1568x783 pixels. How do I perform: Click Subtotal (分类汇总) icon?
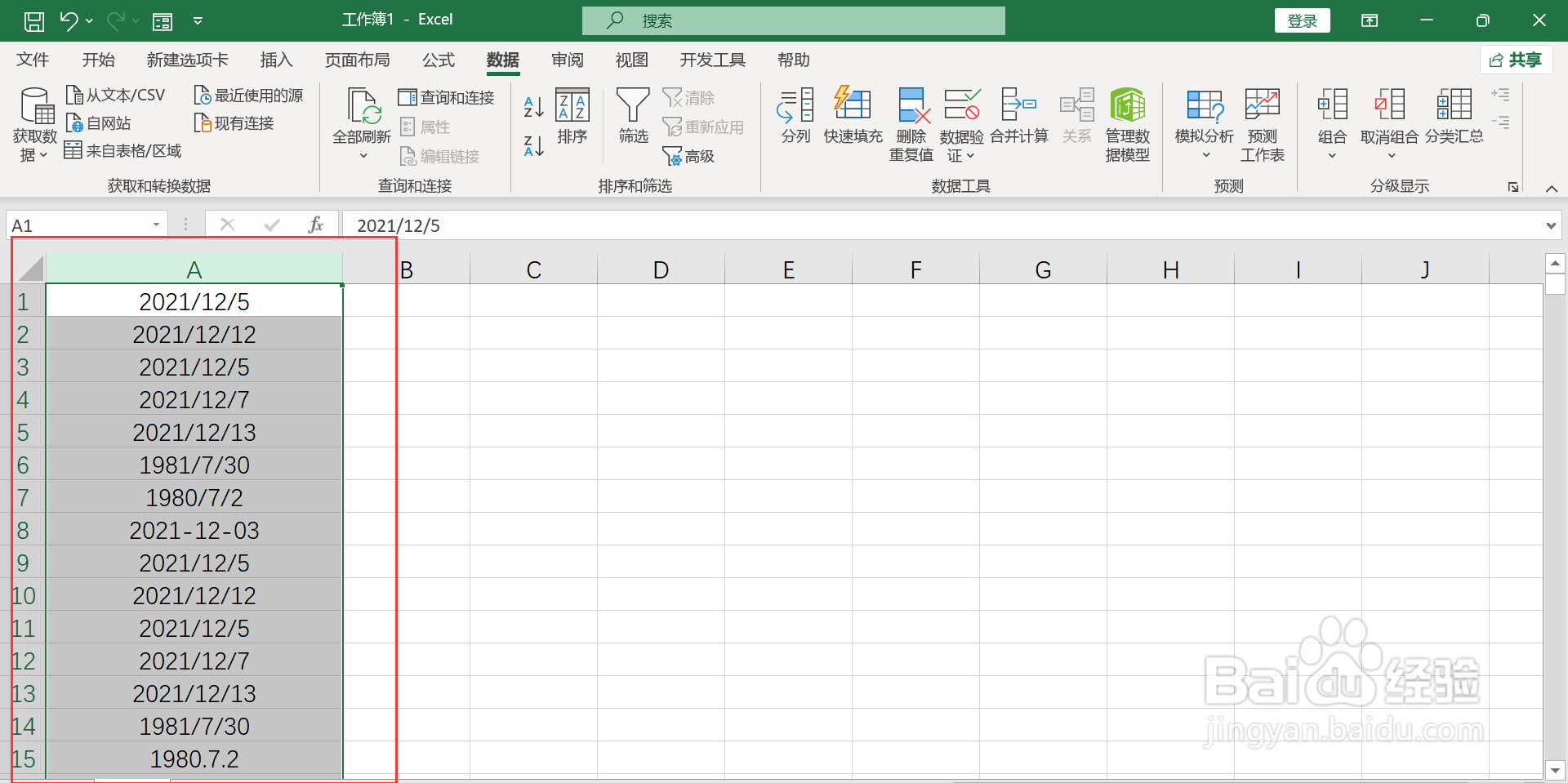(1454, 105)
